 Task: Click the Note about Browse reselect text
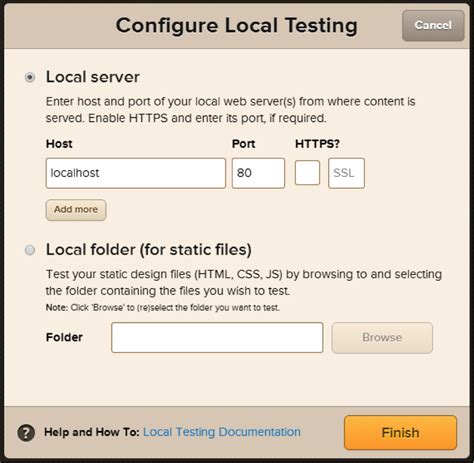[x=163, y=307]
